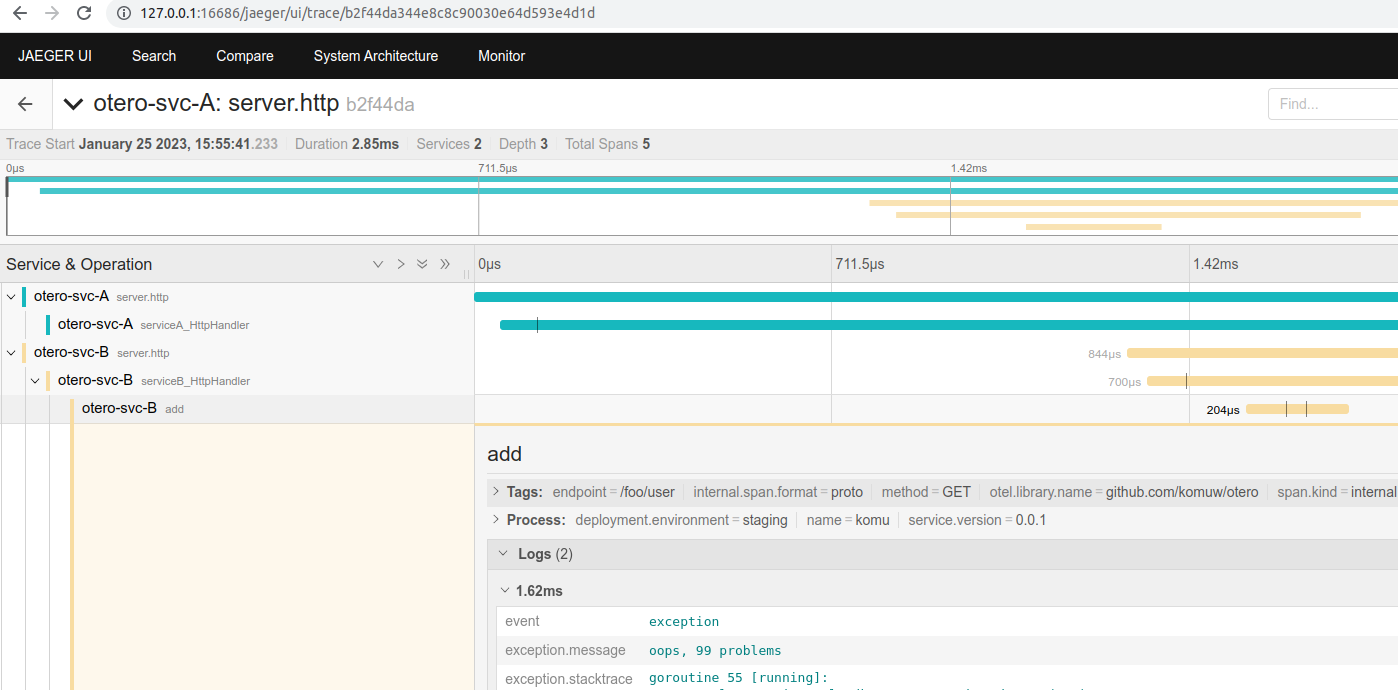Click the trace ID b2f44da
Viewport: 1398px width, 690px height.
point(380,104)
